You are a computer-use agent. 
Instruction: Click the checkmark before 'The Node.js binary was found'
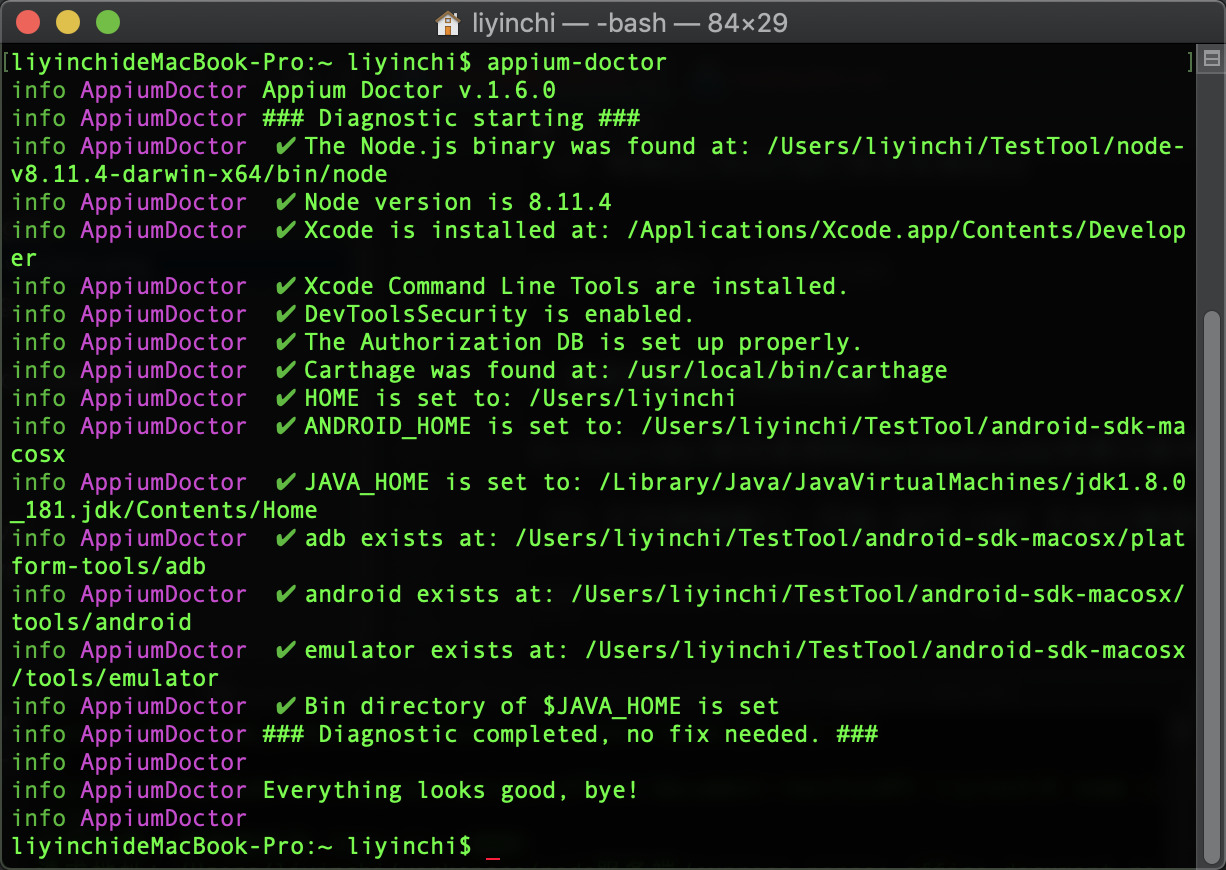[286, 146]
